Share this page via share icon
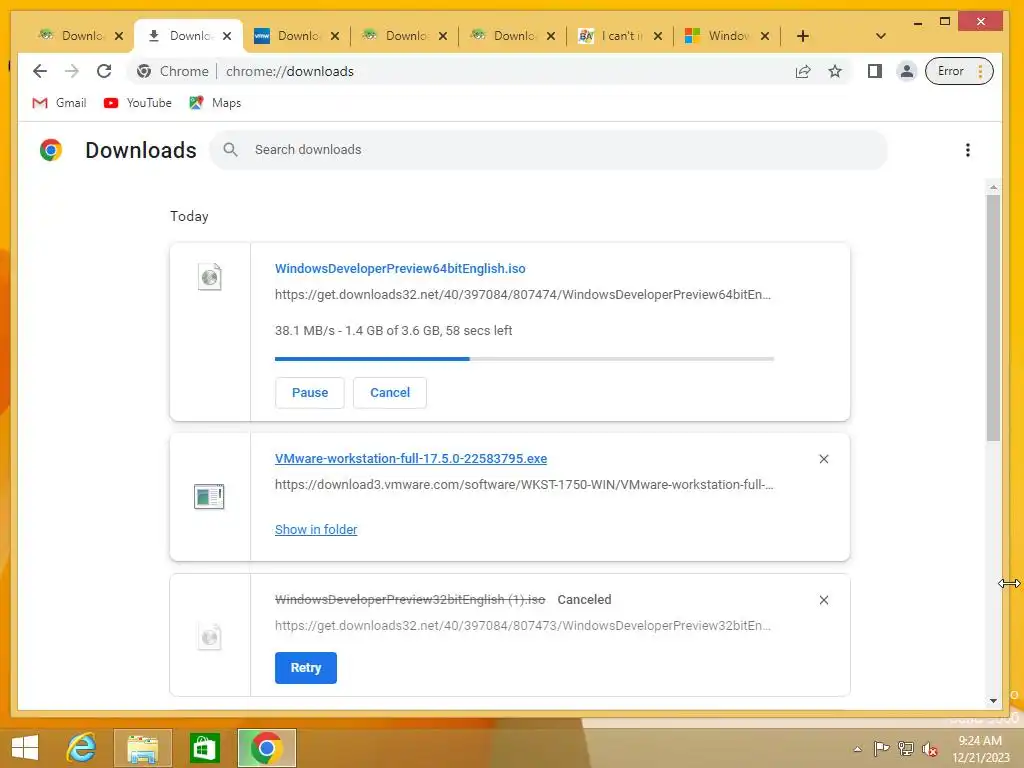Screen dimensions: 1024x768 (803, 71)
